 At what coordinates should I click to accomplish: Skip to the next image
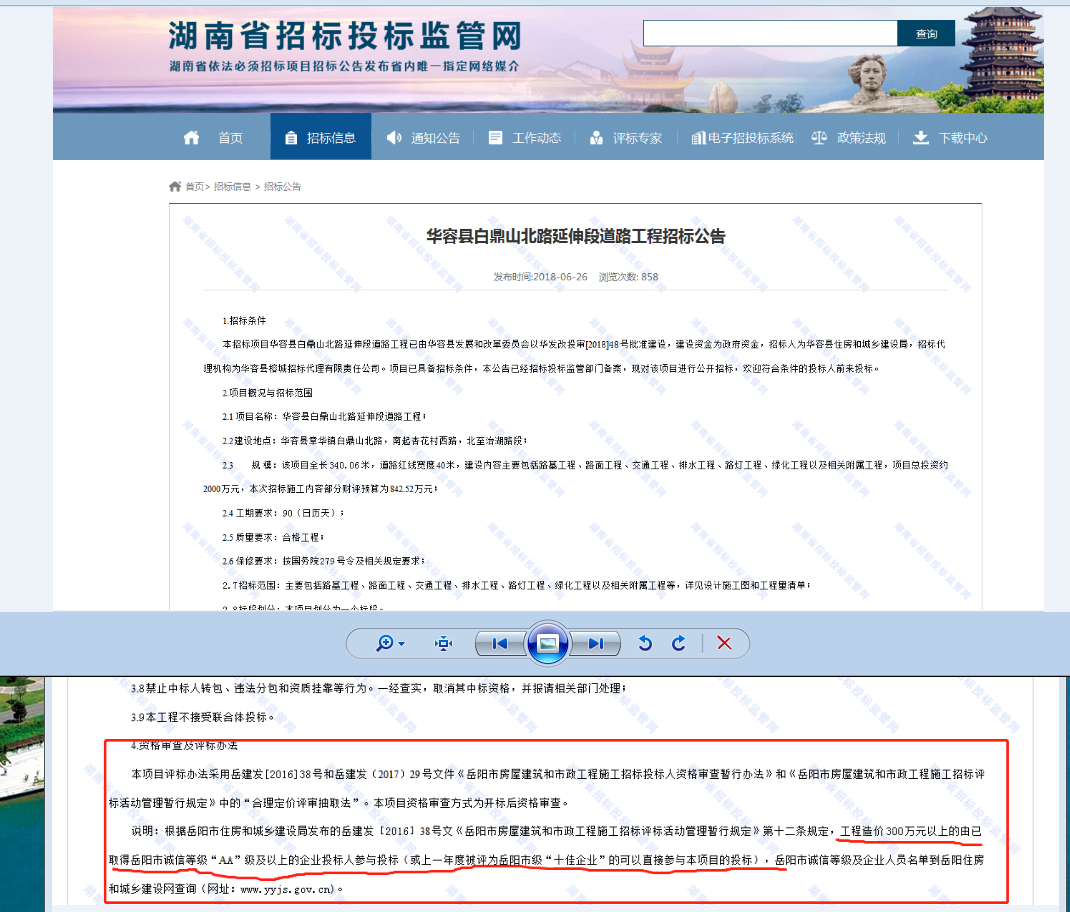[x=596, y=643]
